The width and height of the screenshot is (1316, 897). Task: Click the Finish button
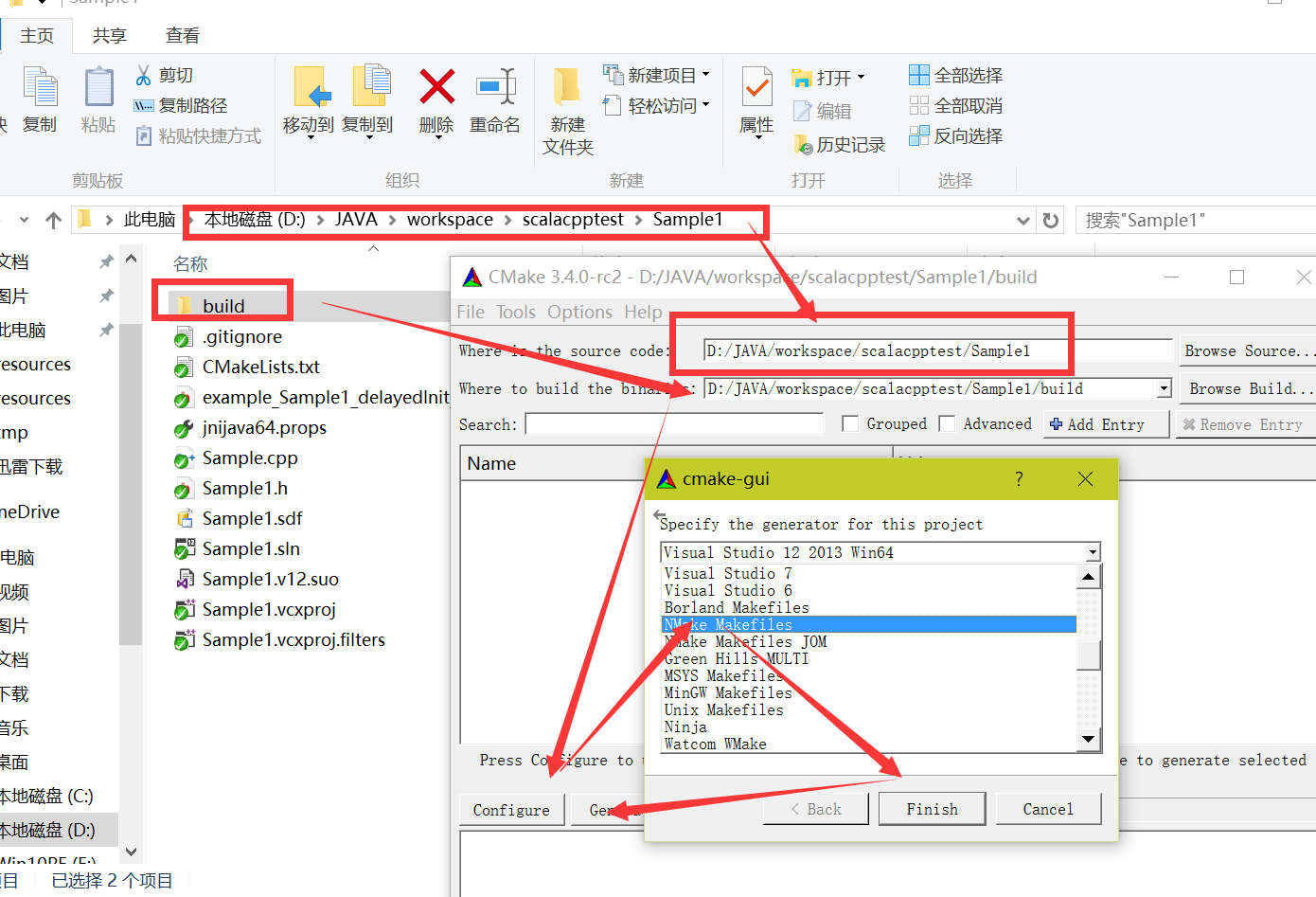click(x=932, y=809)
